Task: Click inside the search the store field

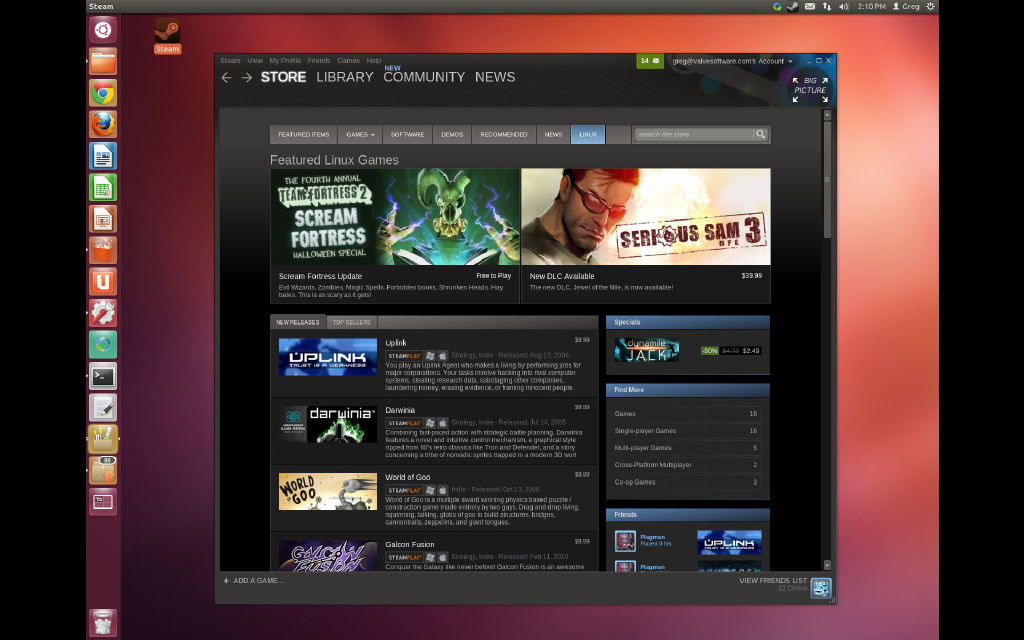Action: click(x=694, y=135)
